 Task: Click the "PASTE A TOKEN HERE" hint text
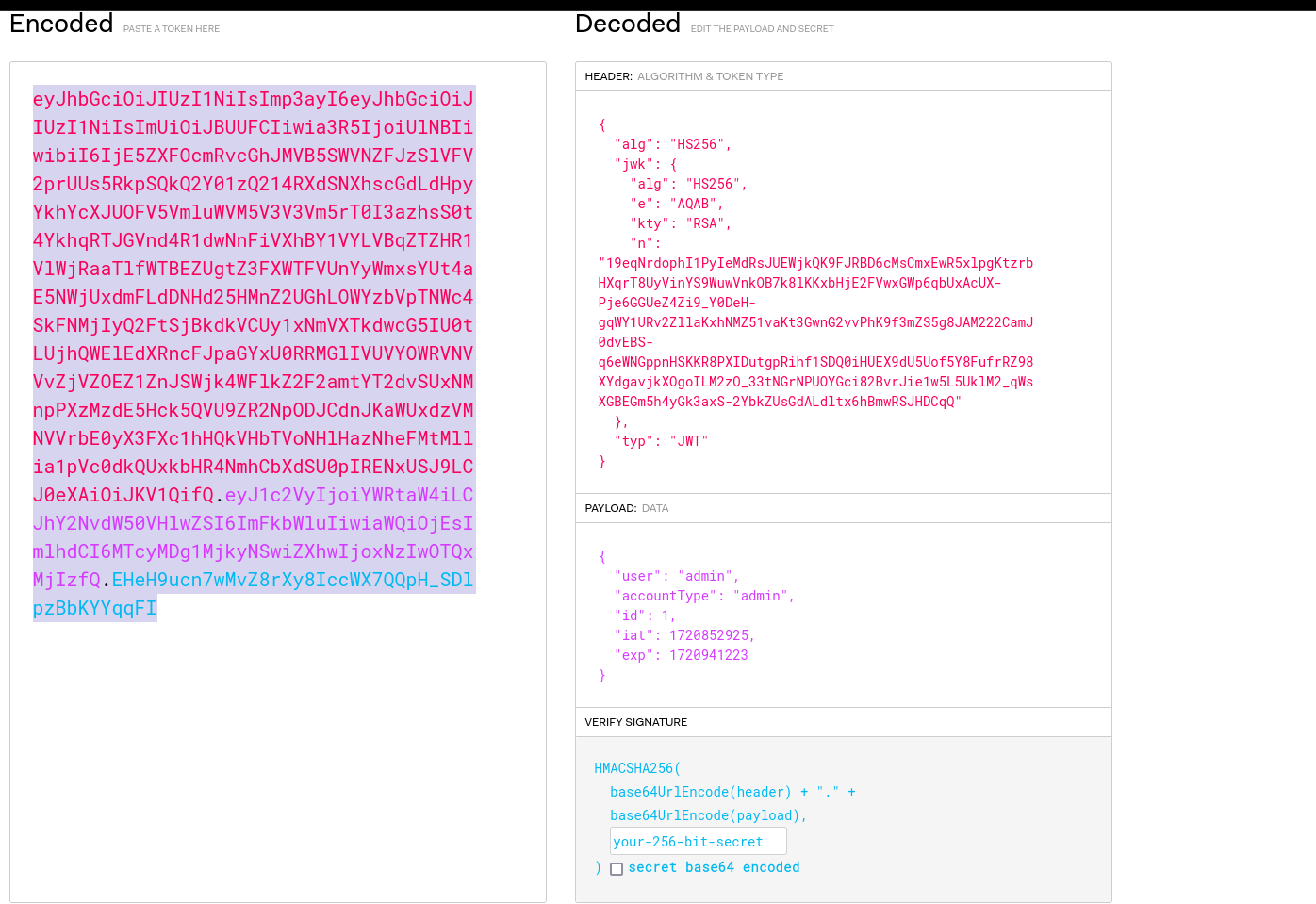click(x=171, y=28)
